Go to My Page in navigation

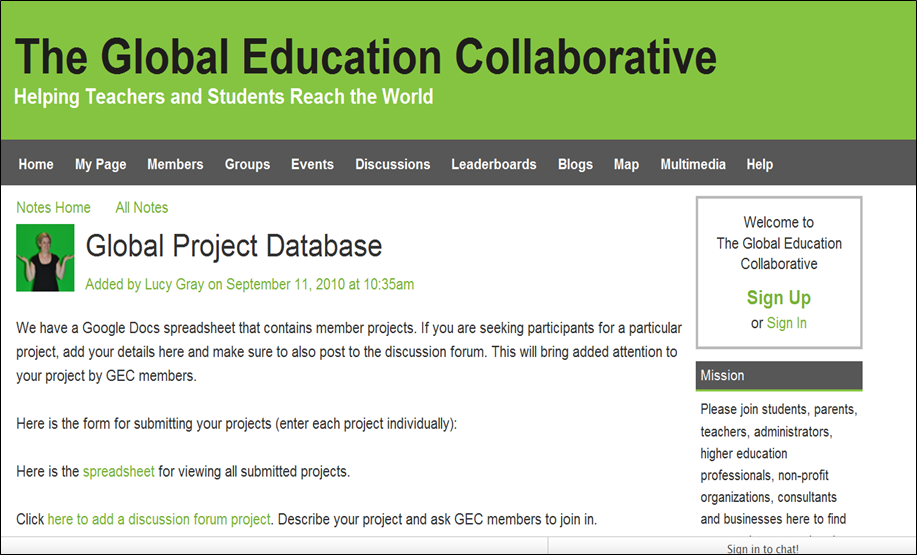[100, 164]
